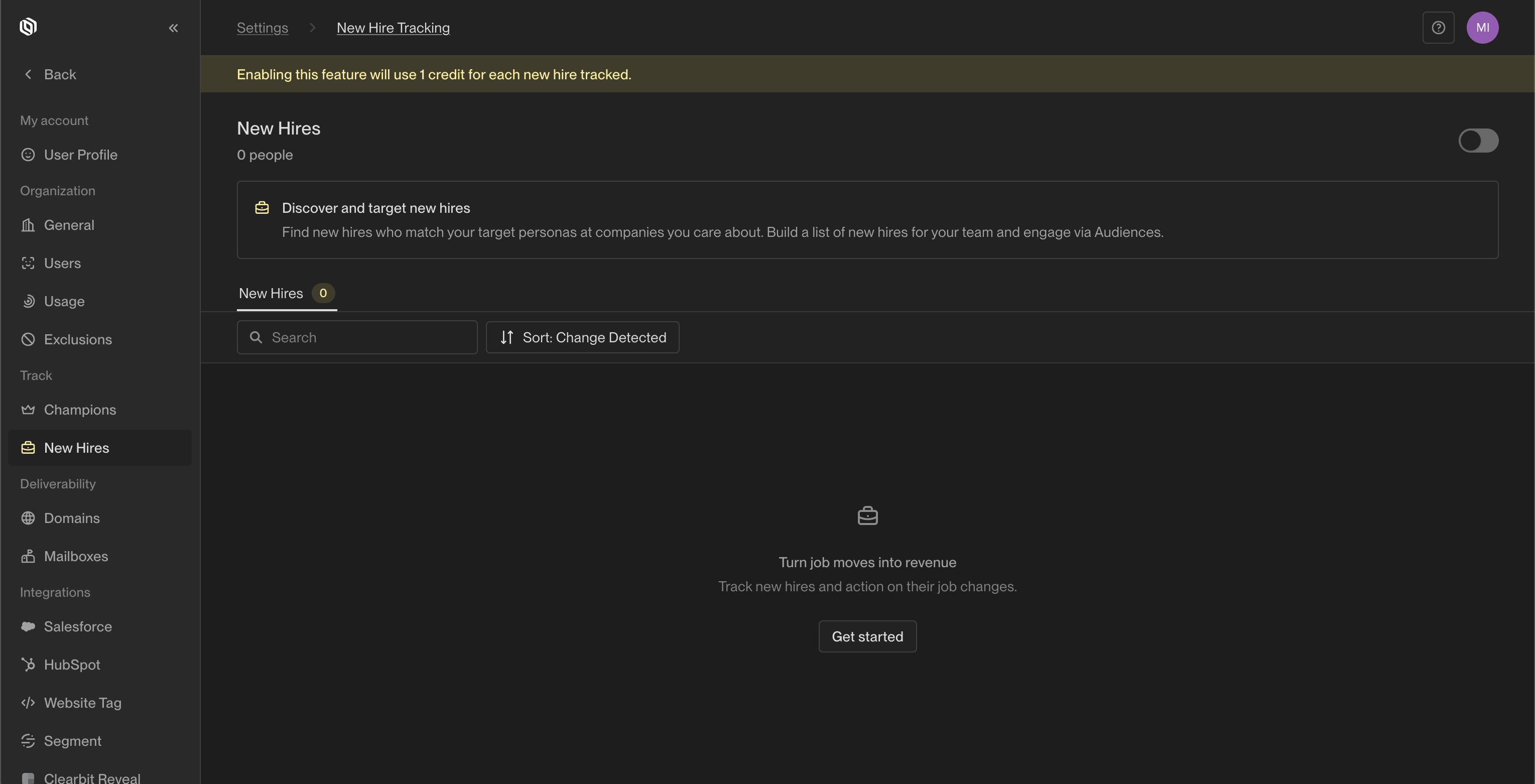Click 'Turn job moves into revenue' text

tap(867, 562)
